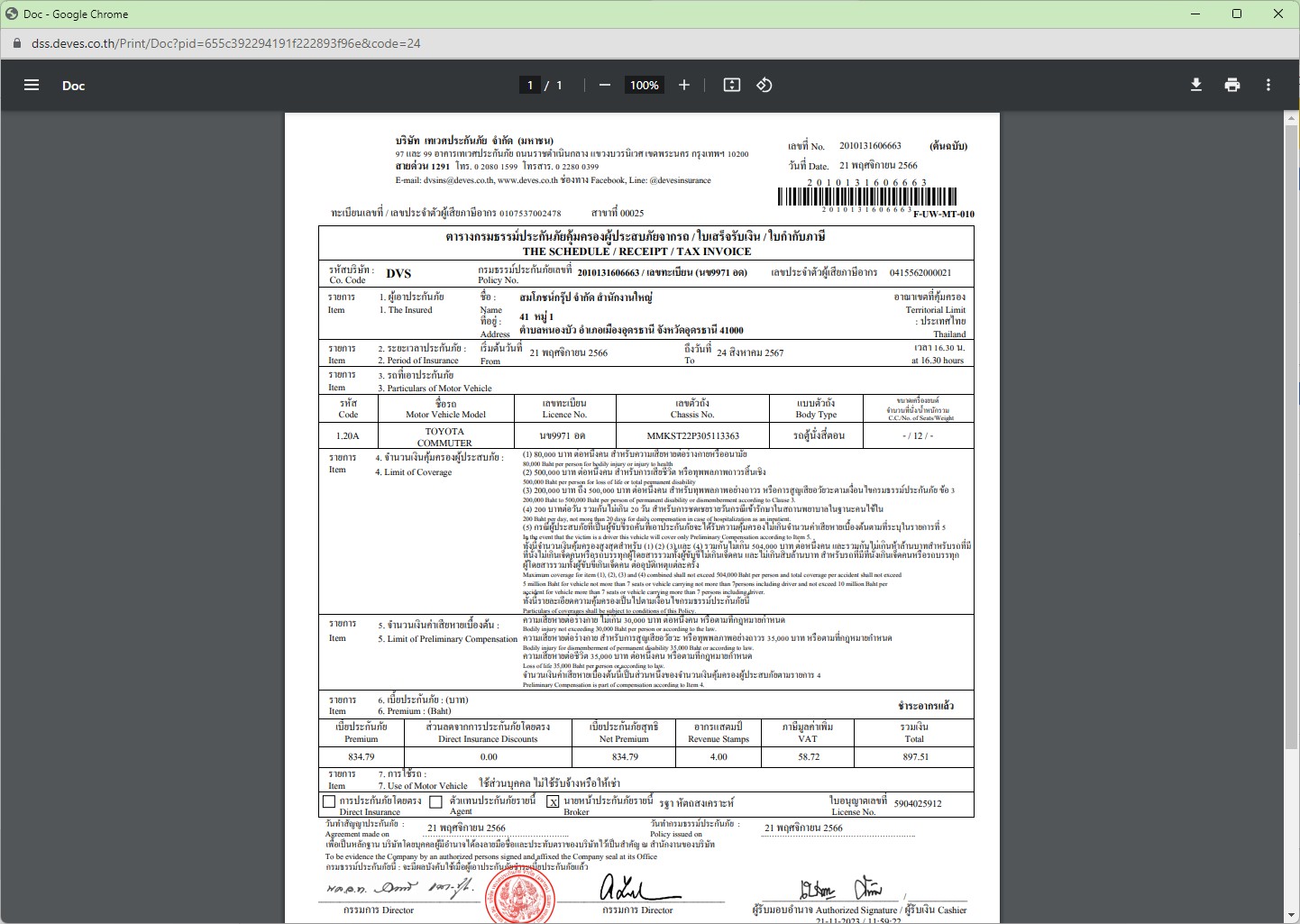Click '5. Limit of Preliminary Compensation' label
Viewport: 1300px width, 924px height.
[x=447, y=638]
